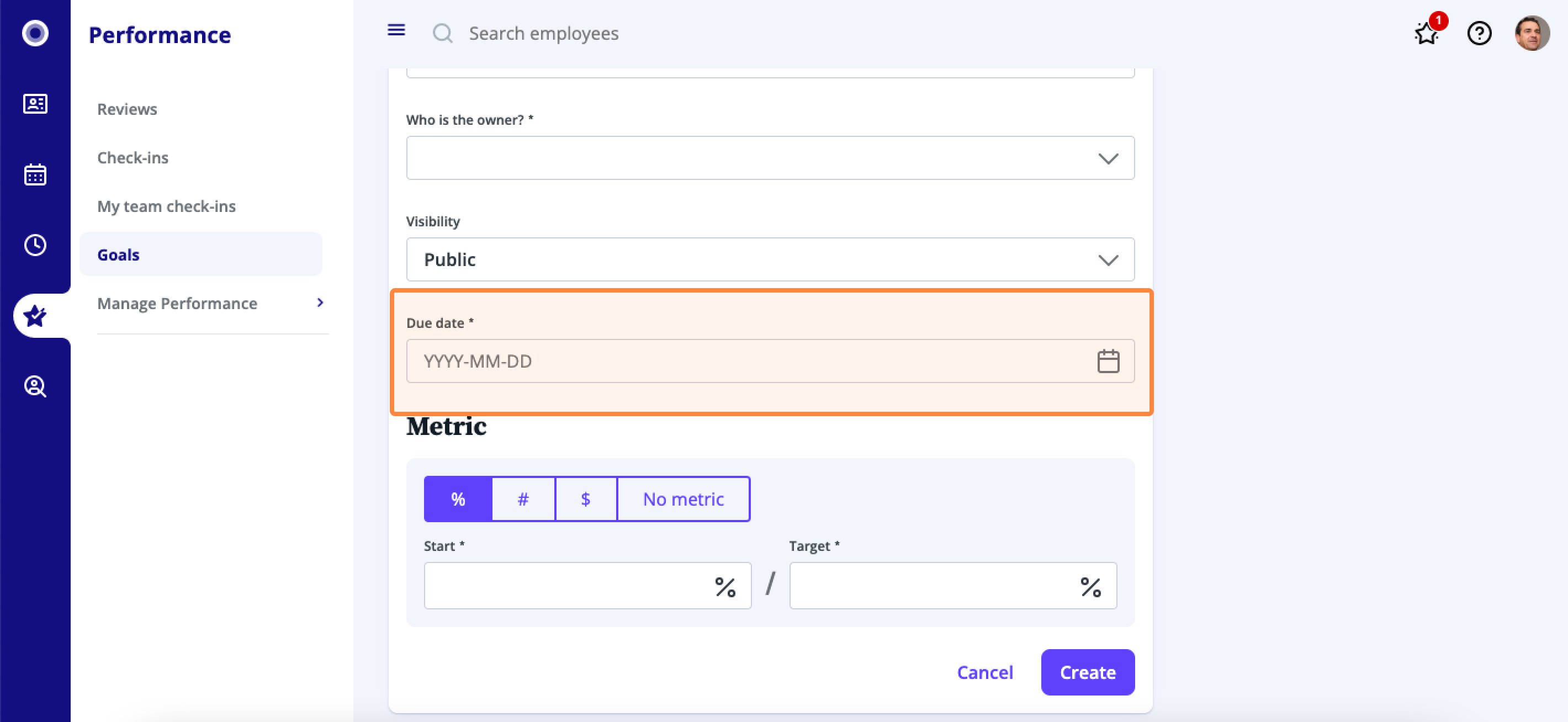Click the Visibility label
The height and width of the screenshot is (722, 1568).
(433, 221)
